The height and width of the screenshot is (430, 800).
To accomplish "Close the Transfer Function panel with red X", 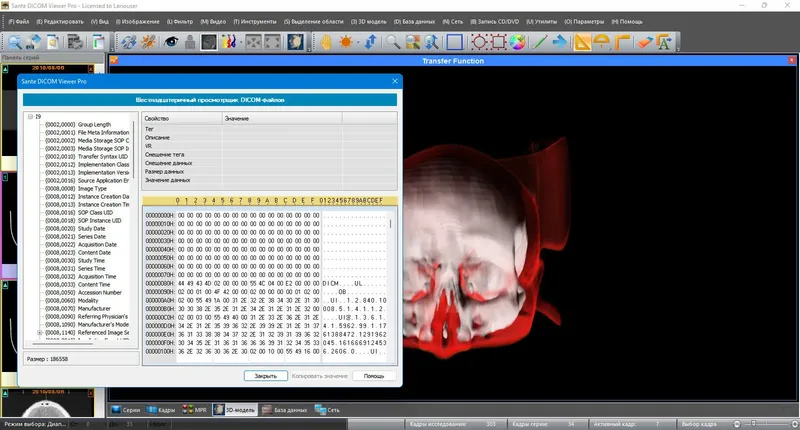I will click(792, 60).
